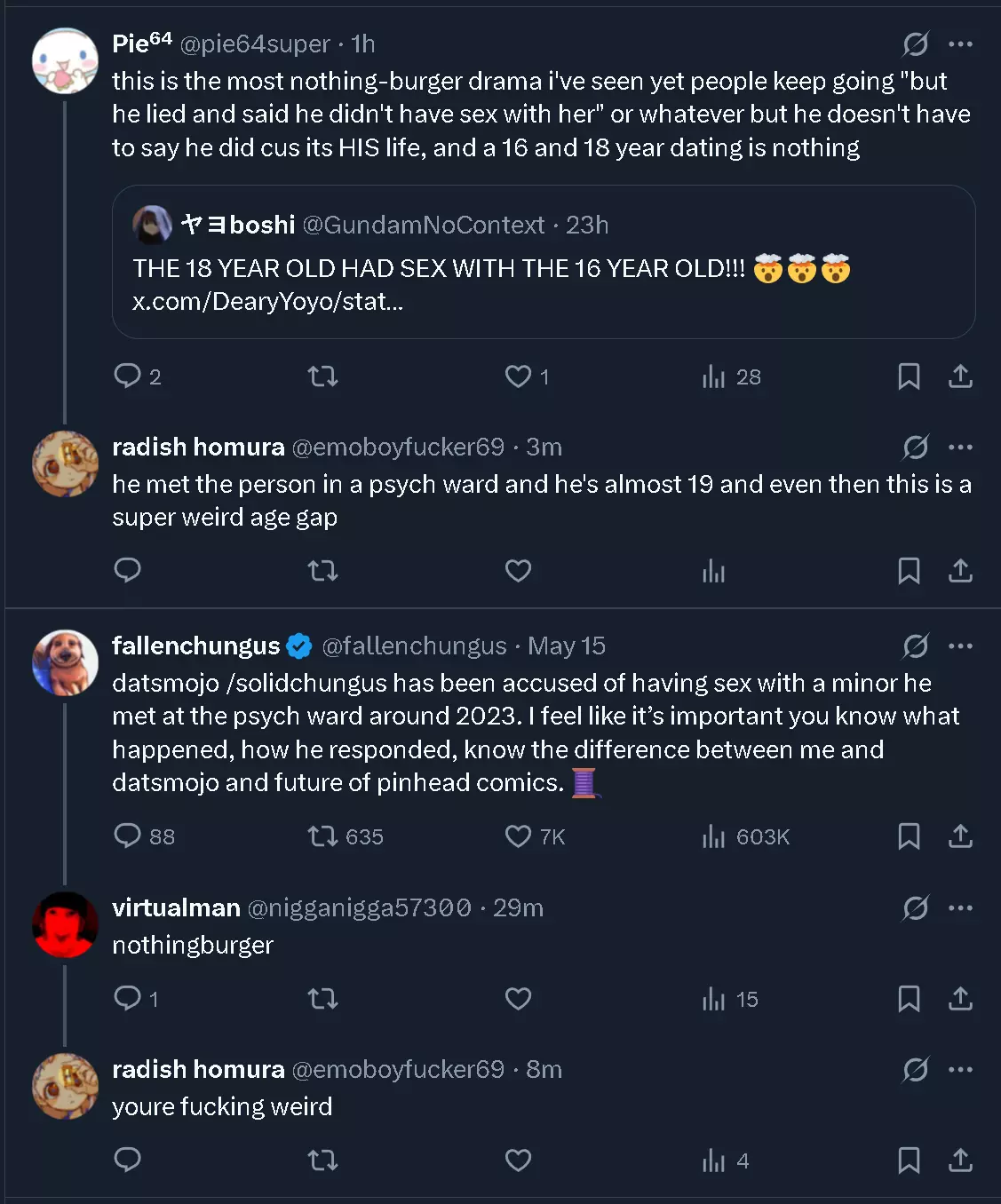Bookmark the fallenchungus thread tweet
The width and height of the screenshot is (1001, 1204).
pos(908,836)
